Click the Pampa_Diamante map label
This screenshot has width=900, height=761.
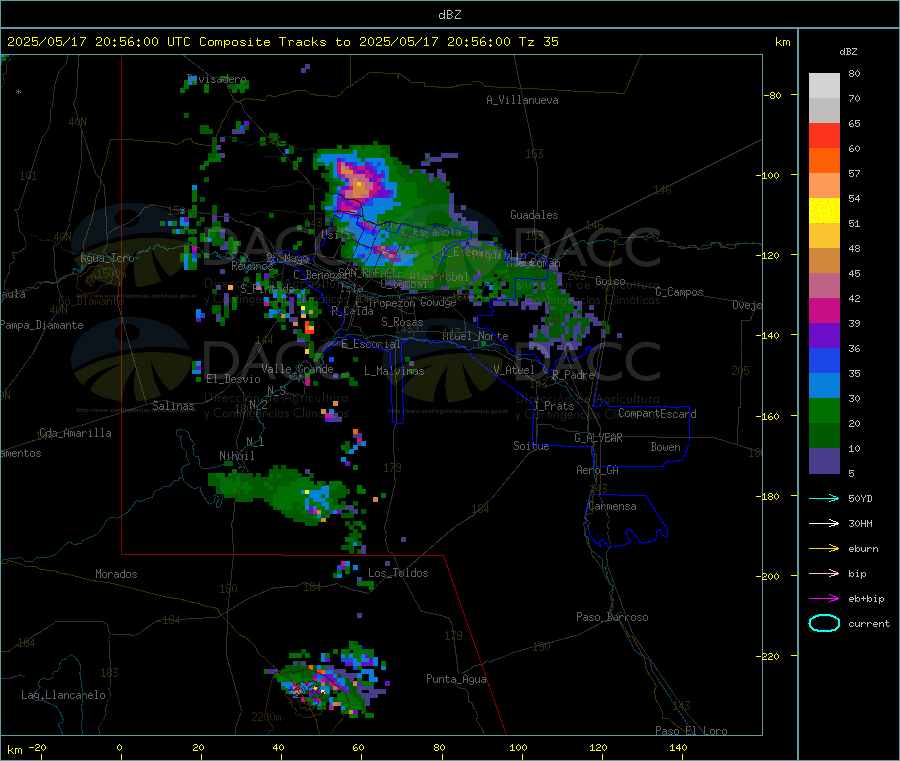(41, 325)
